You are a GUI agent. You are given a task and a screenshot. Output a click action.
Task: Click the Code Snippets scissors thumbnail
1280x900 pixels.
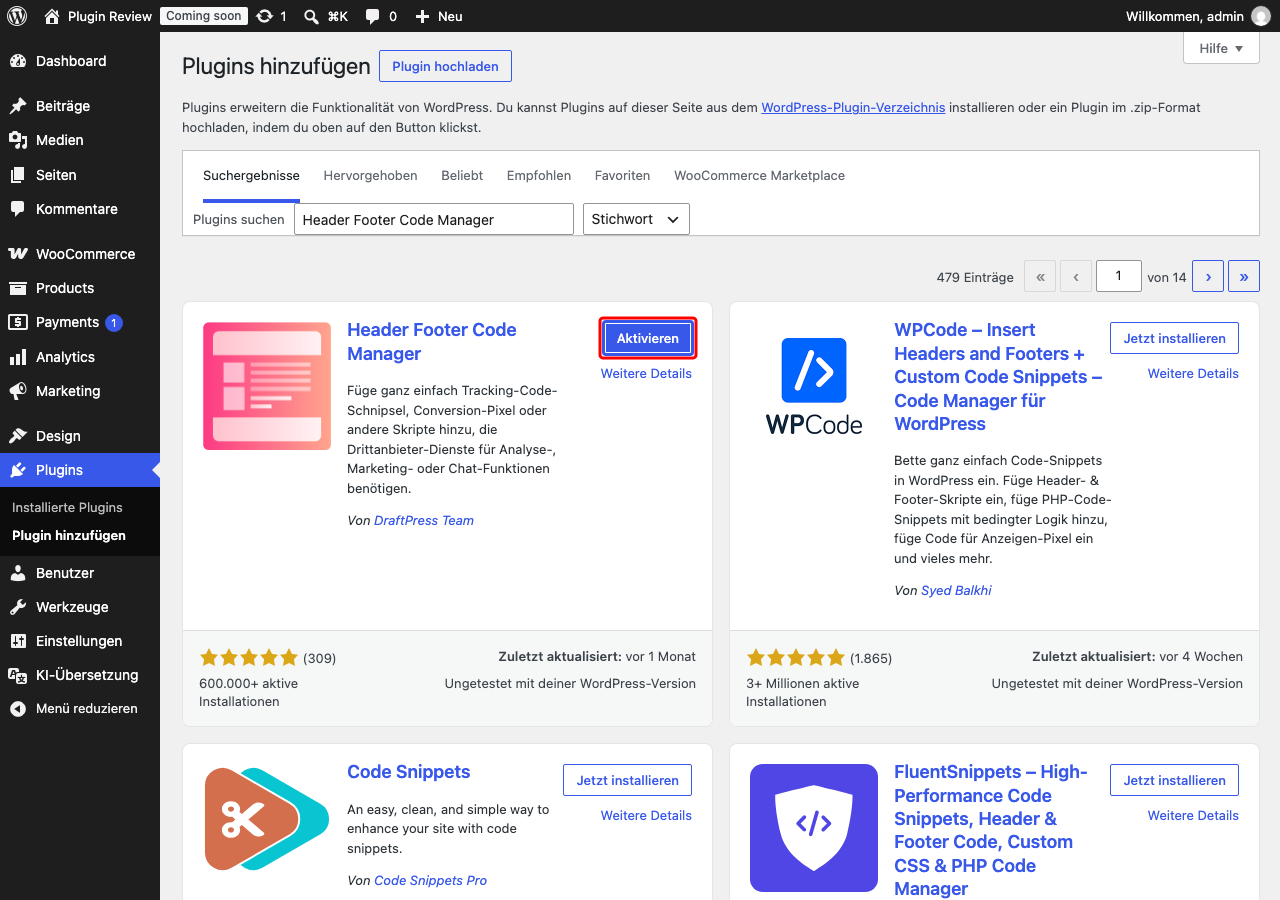267,820
